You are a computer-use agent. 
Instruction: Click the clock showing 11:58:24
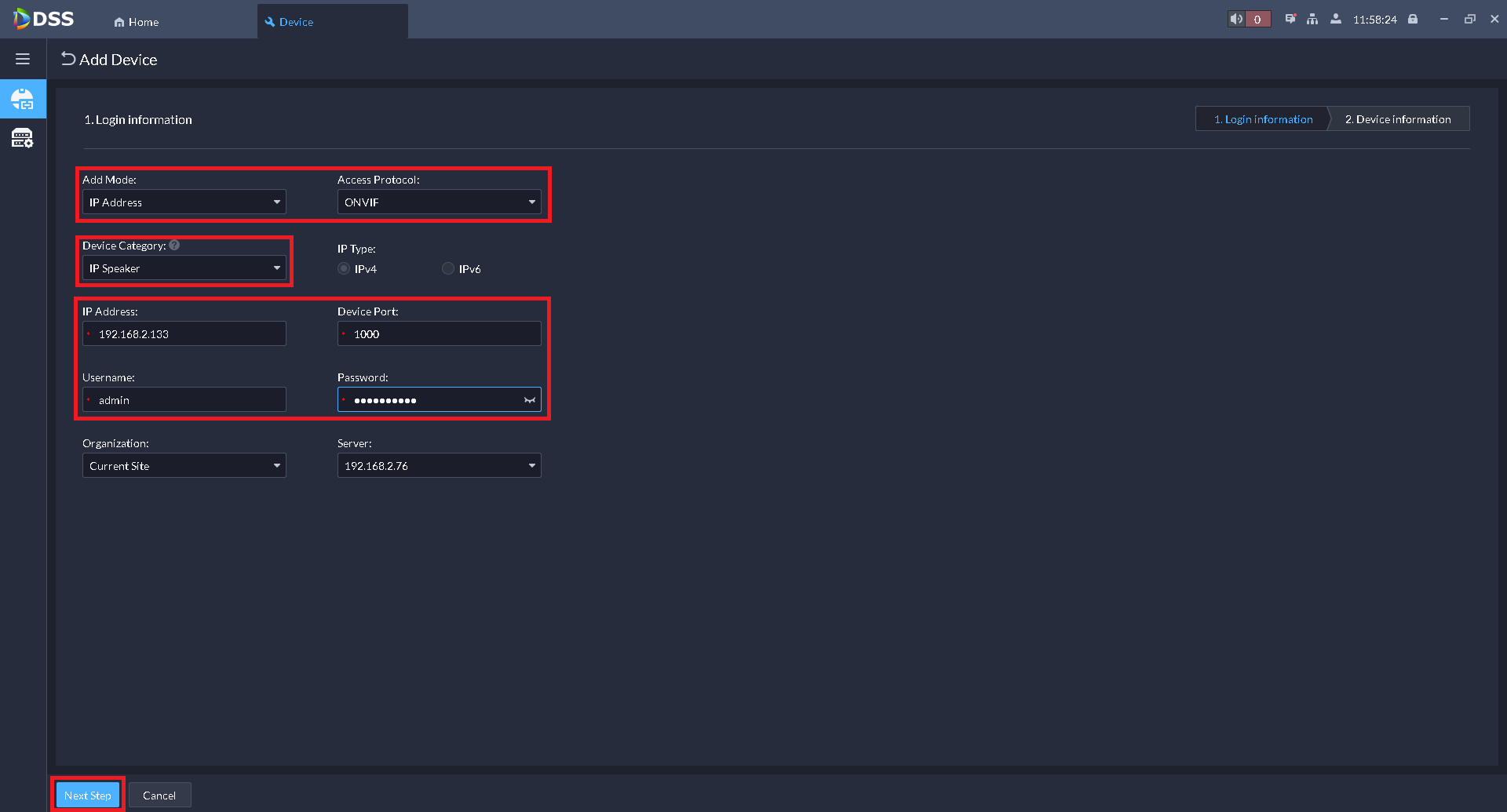pyautogui.click(x=1375, y=20)
